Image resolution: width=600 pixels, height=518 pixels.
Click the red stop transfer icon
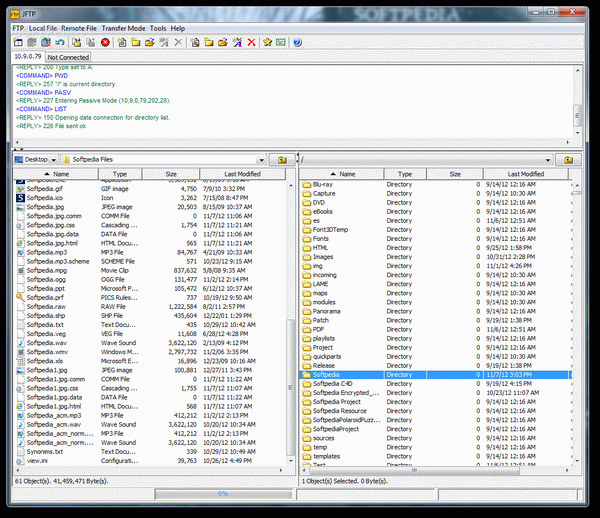pyautogui.click(x=106, y=43)
